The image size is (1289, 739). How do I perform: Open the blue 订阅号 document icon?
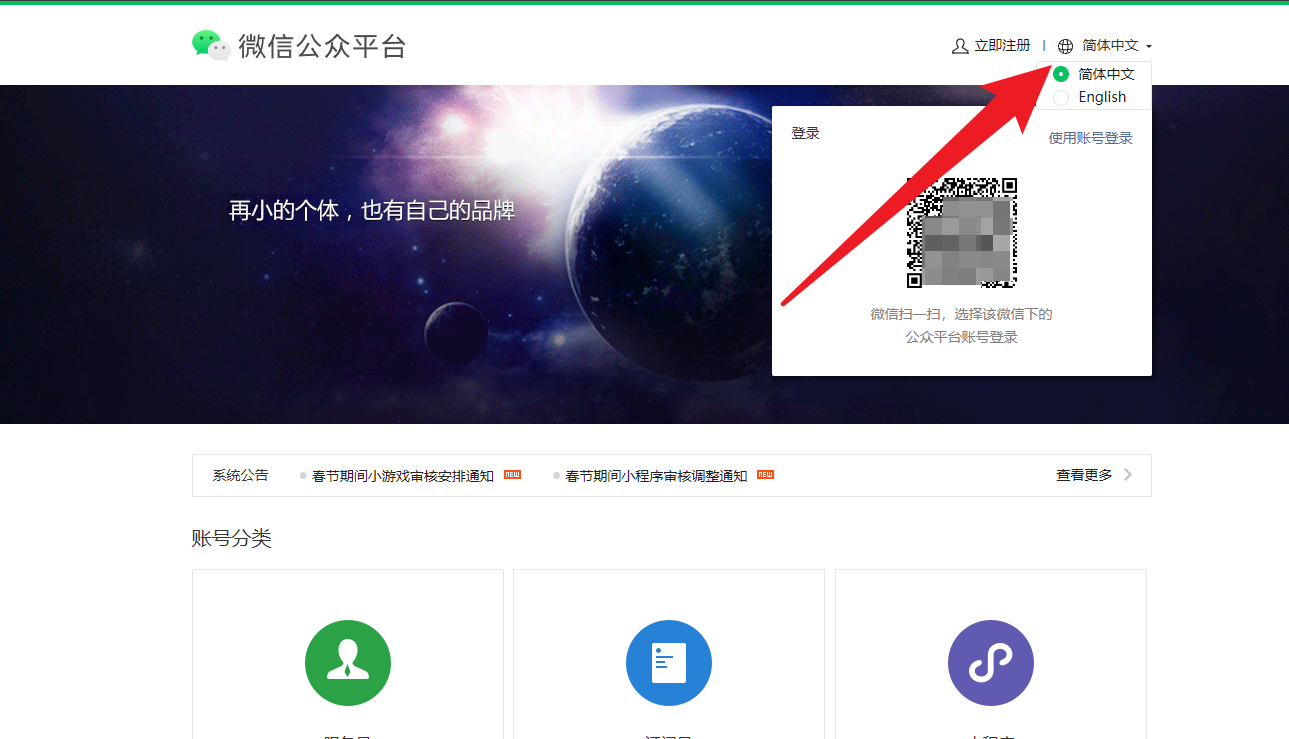[669, 663]
